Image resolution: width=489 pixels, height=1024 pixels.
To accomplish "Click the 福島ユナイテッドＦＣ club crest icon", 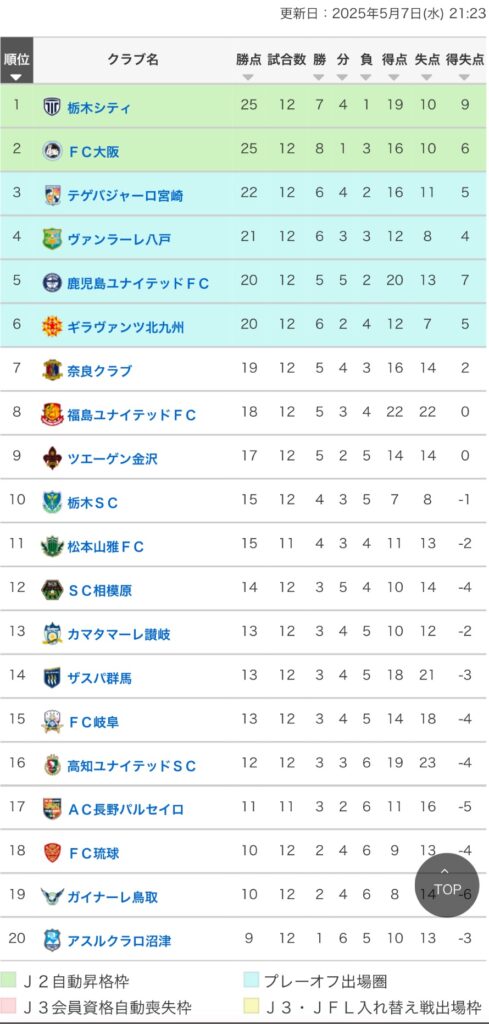I will 52,414.
